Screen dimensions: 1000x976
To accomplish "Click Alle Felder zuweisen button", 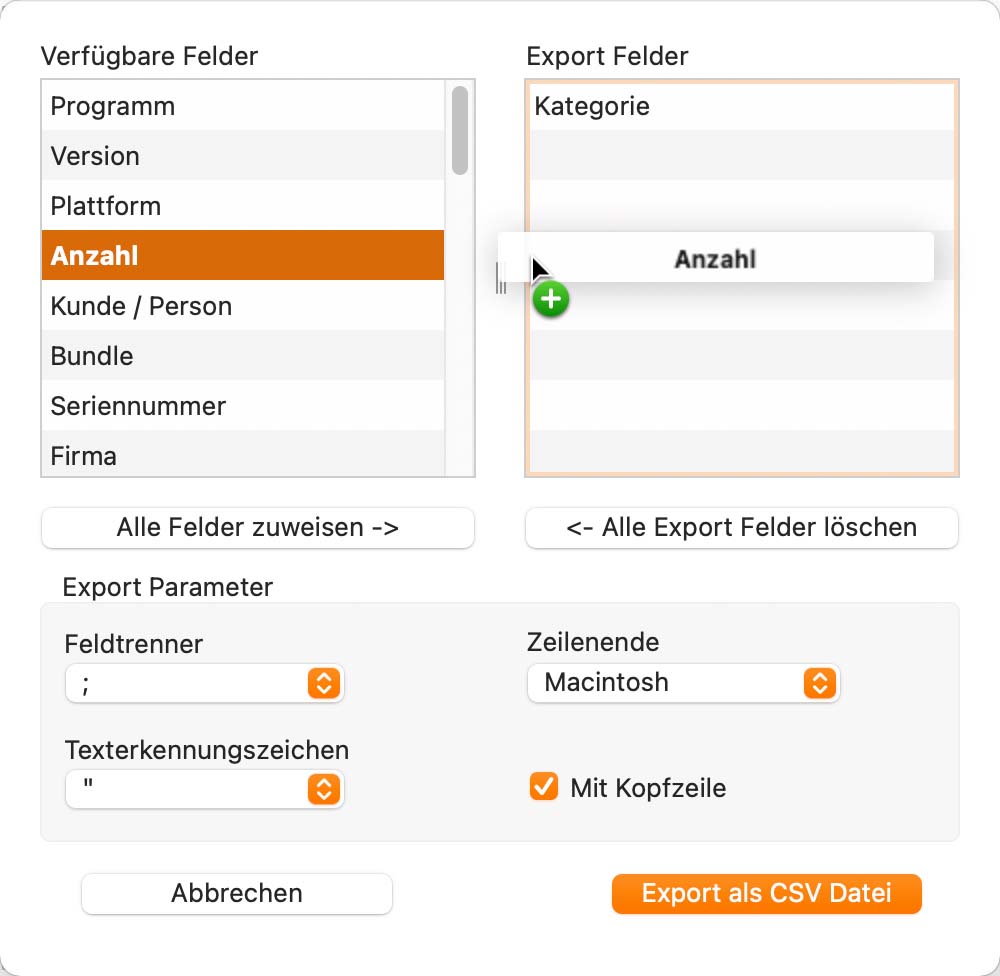I will (x=258, y=528).
